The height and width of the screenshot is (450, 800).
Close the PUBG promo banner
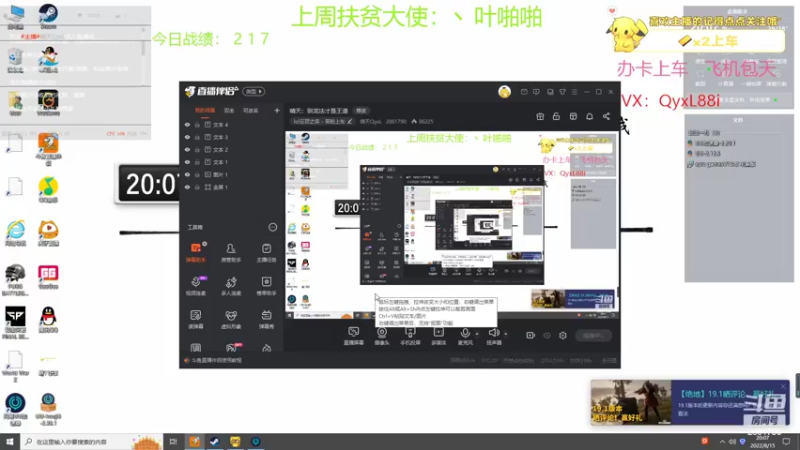click(784, 386)
